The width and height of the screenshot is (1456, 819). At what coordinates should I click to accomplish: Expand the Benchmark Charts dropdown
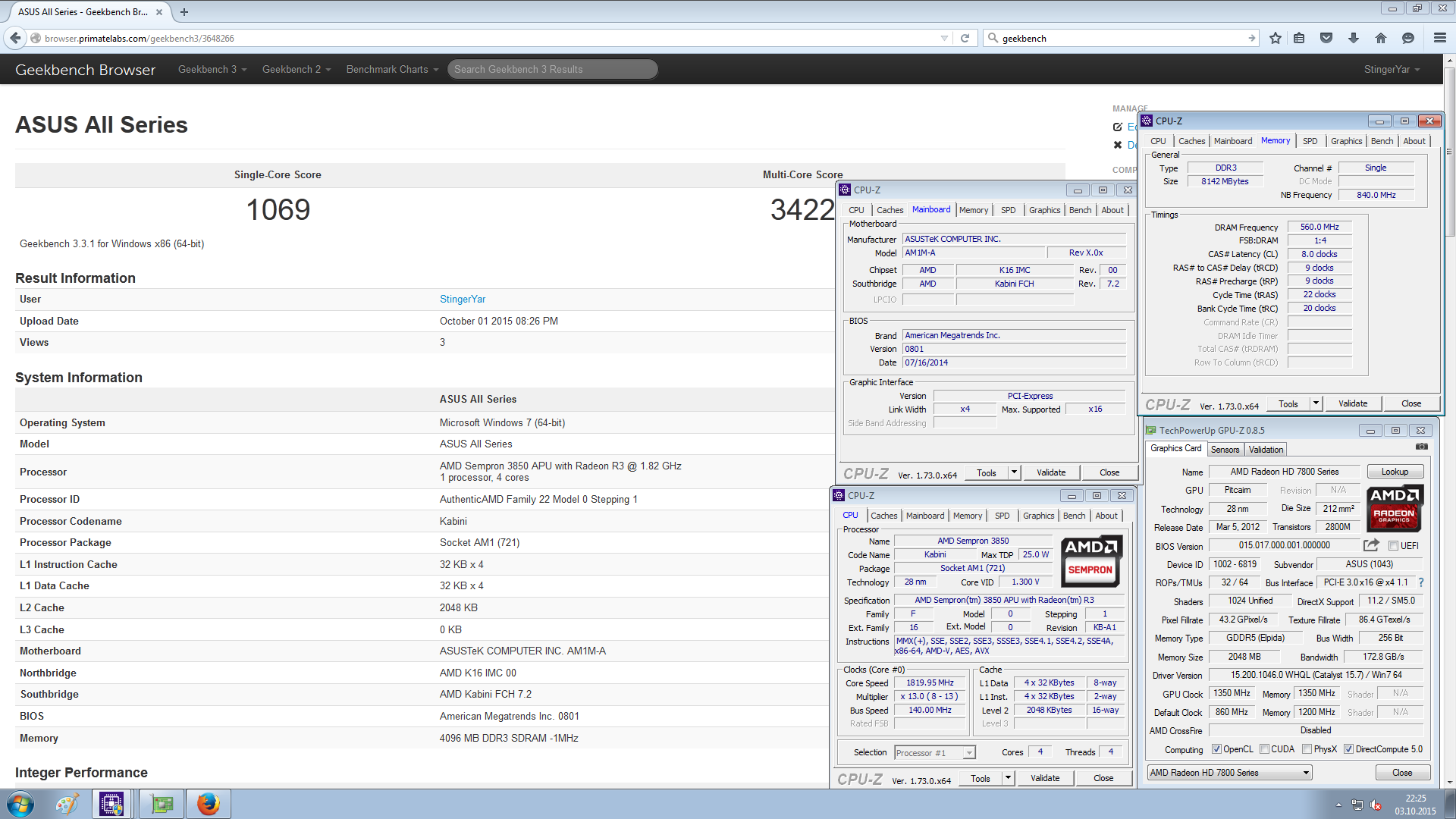click(x=392, y=69)
